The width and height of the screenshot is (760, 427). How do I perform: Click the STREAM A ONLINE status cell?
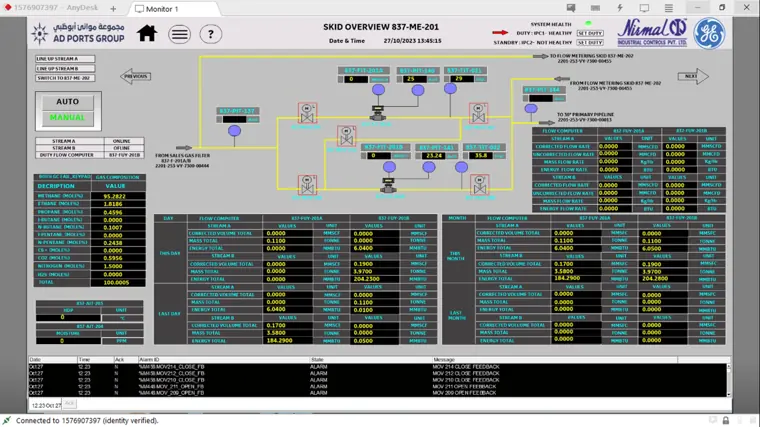click(122, 141)
